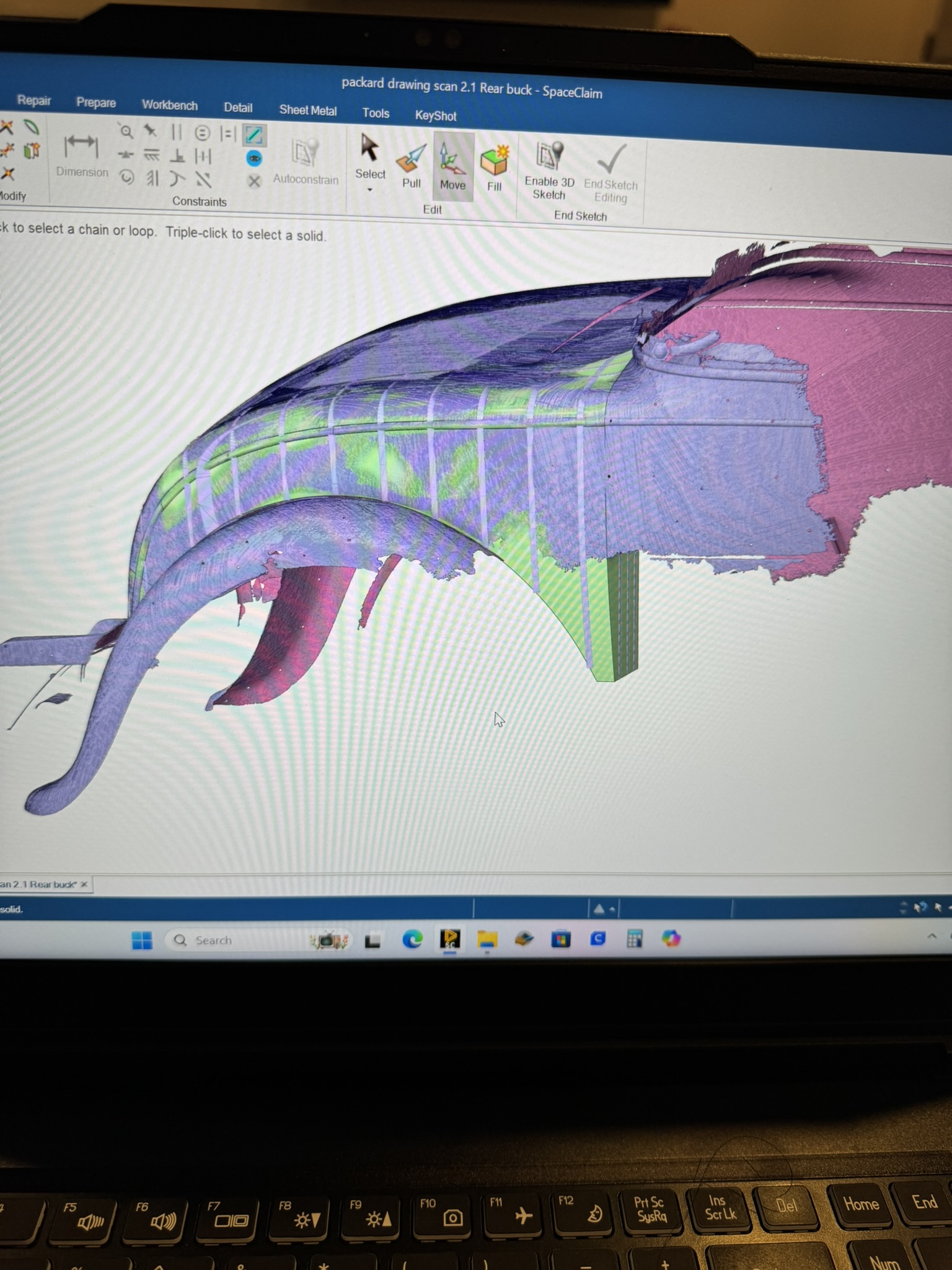Image resolution: width=952 pixels, height=1270 pixels.
Task: Open File Explorer from taskbar
Action: click(x=487, y=939)
